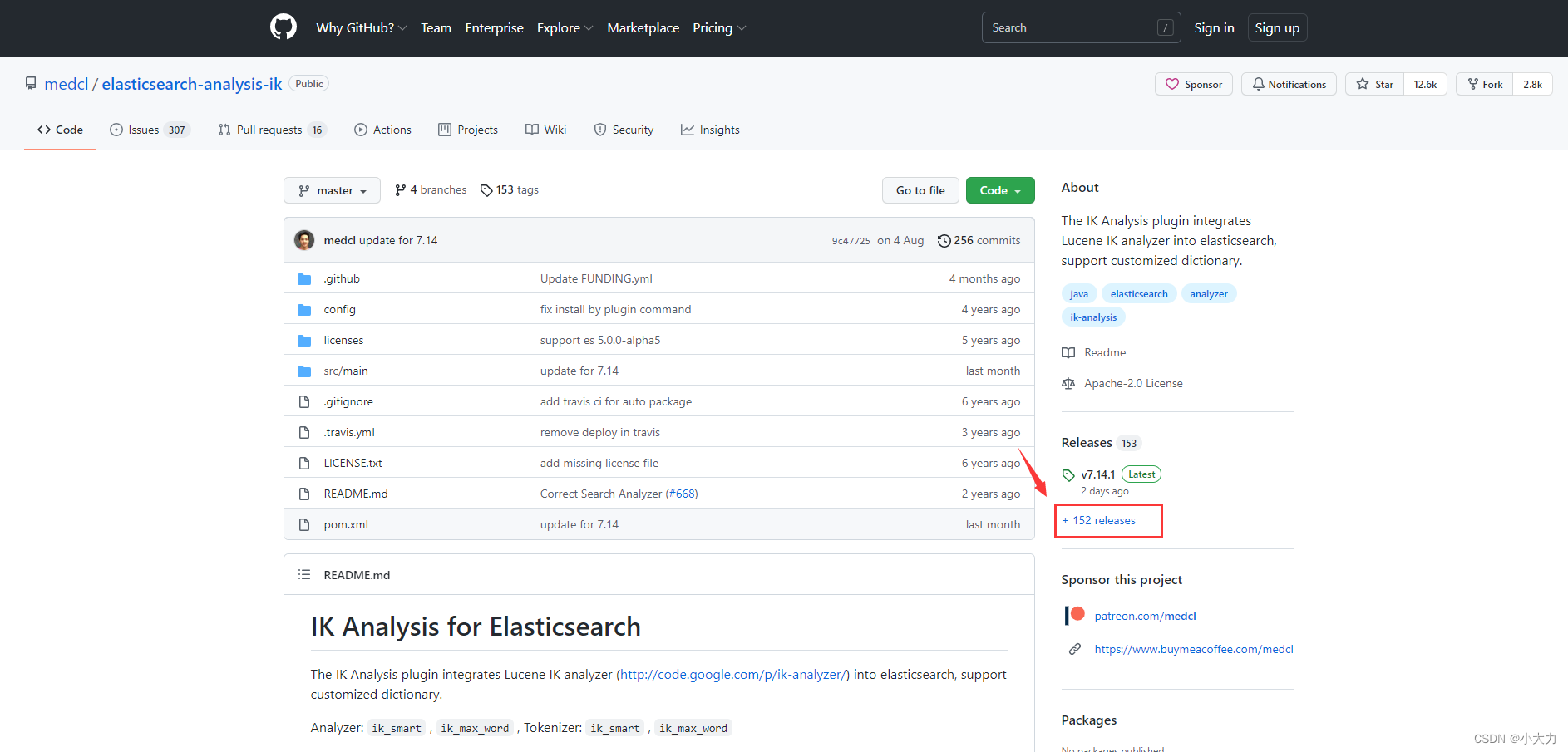Open the README.md file in list

point(356,494)
